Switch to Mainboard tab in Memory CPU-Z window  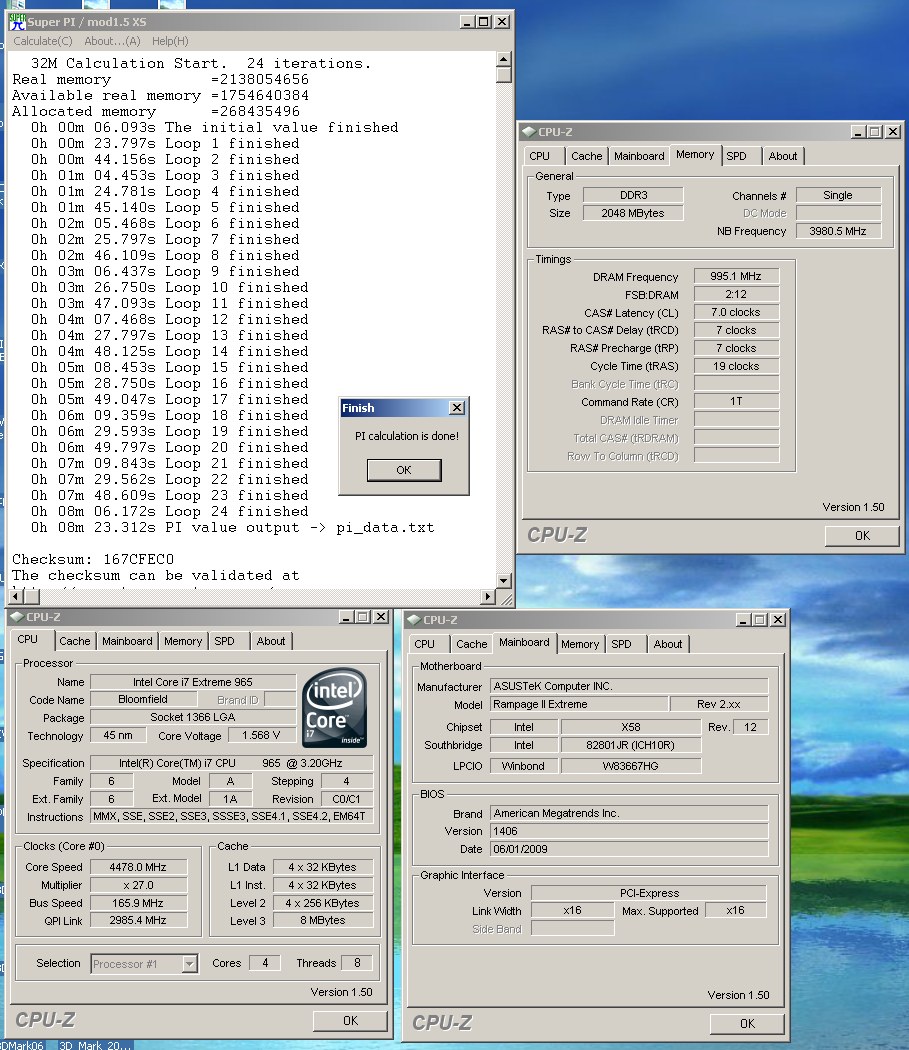pos(639,156)
